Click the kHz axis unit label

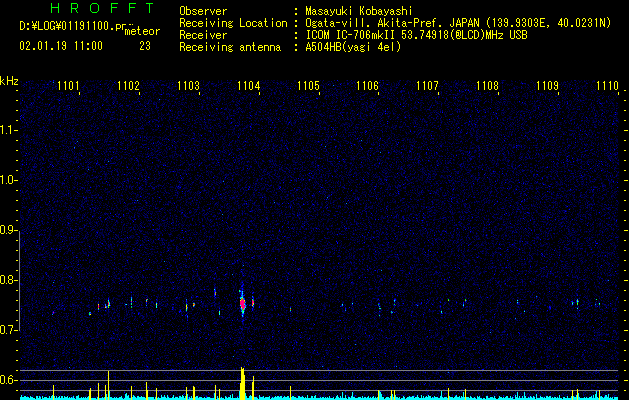[9, 81]
